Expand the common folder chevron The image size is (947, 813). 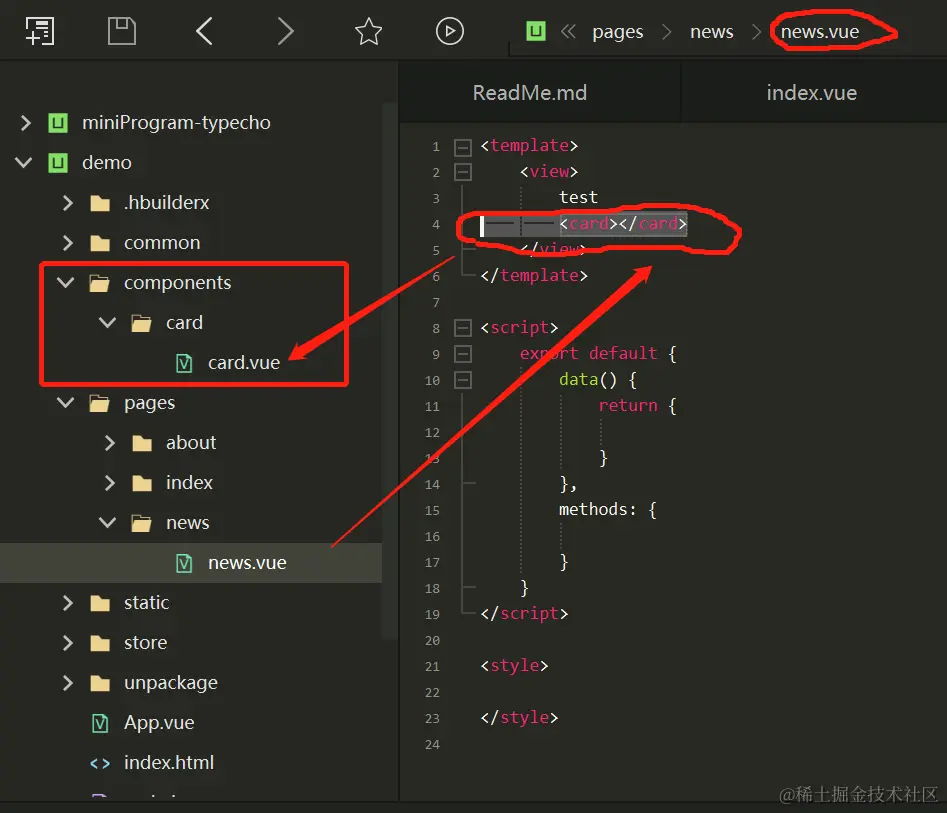point(68,243)
